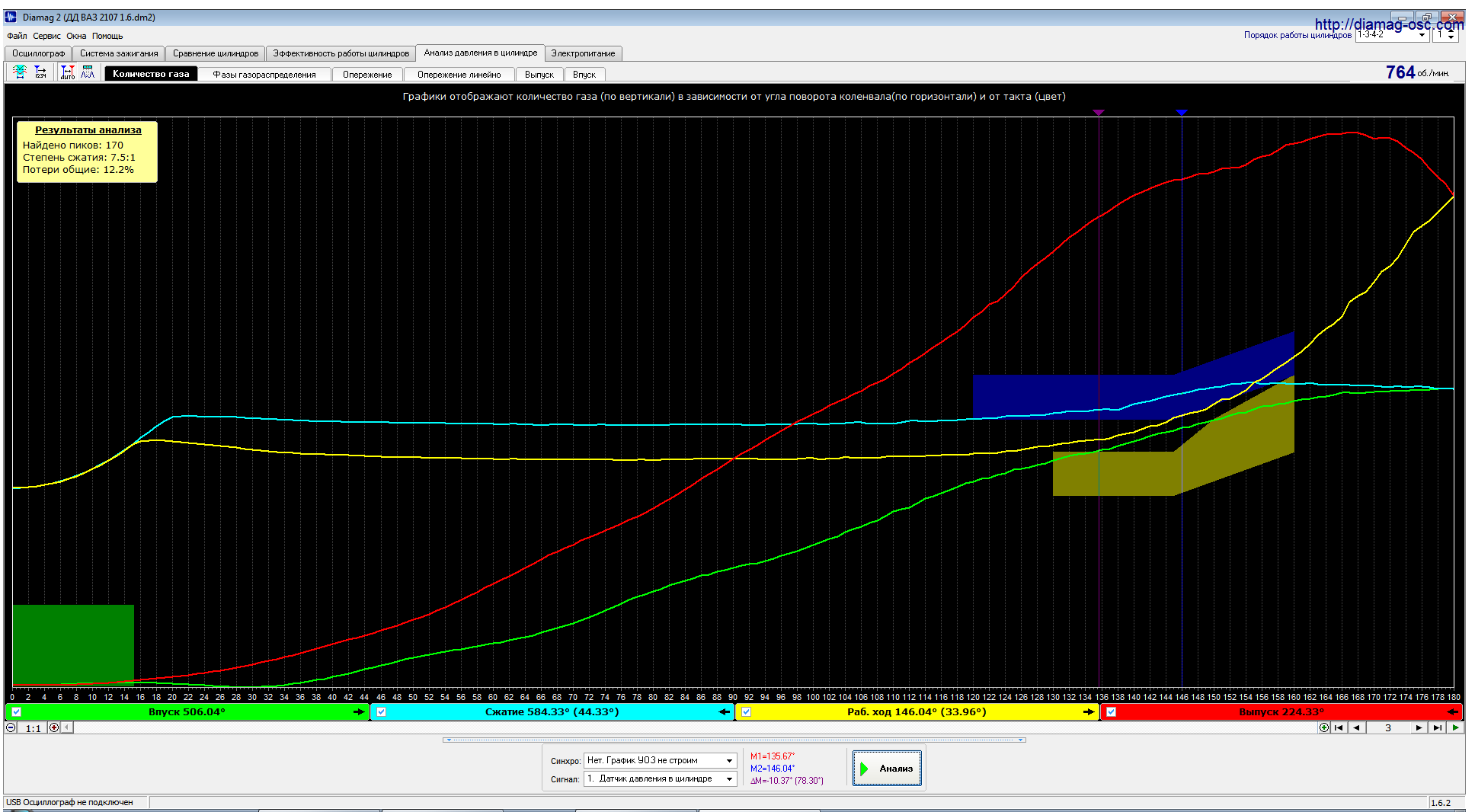Image resolution: width=1475 pixels, height=812 pixels.
Task: Select the Количество газа sub-tab
Action: 151,74
